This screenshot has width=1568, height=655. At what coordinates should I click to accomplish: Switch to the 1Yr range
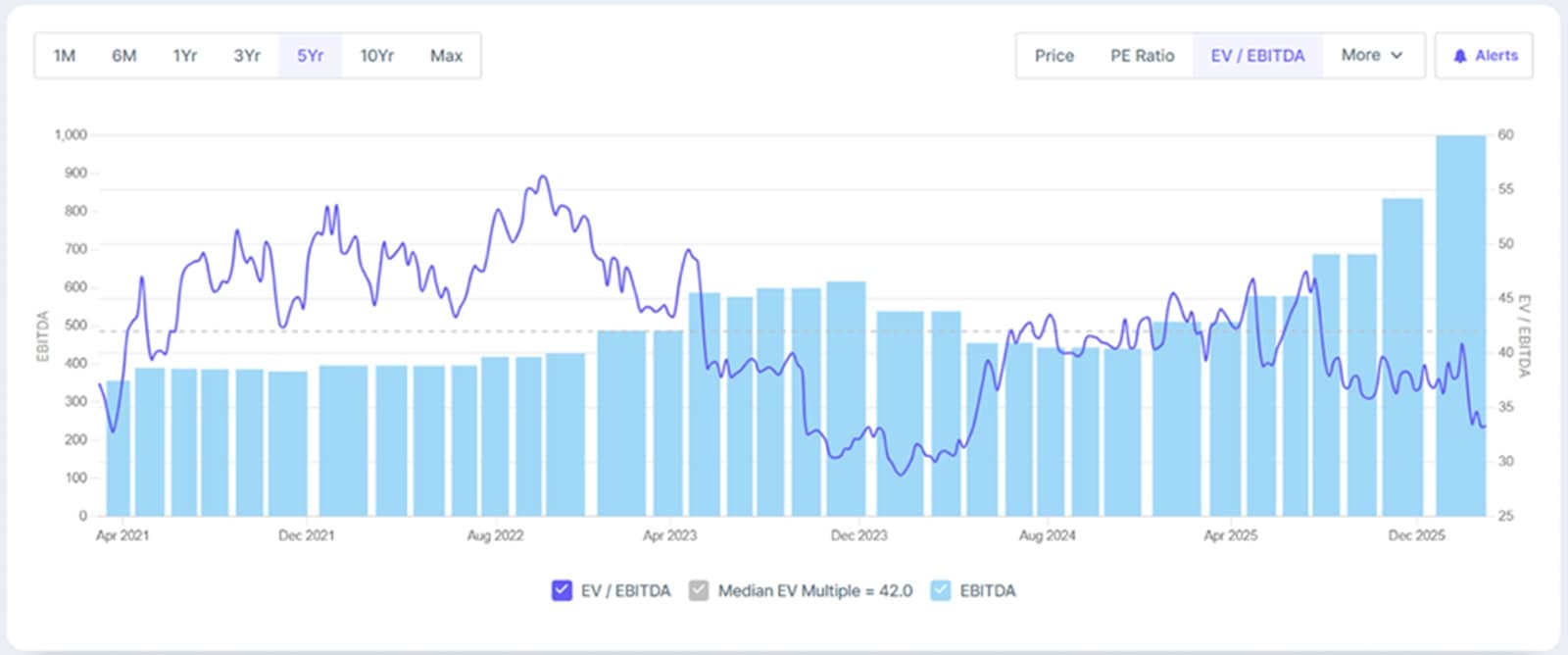(185, 56)
